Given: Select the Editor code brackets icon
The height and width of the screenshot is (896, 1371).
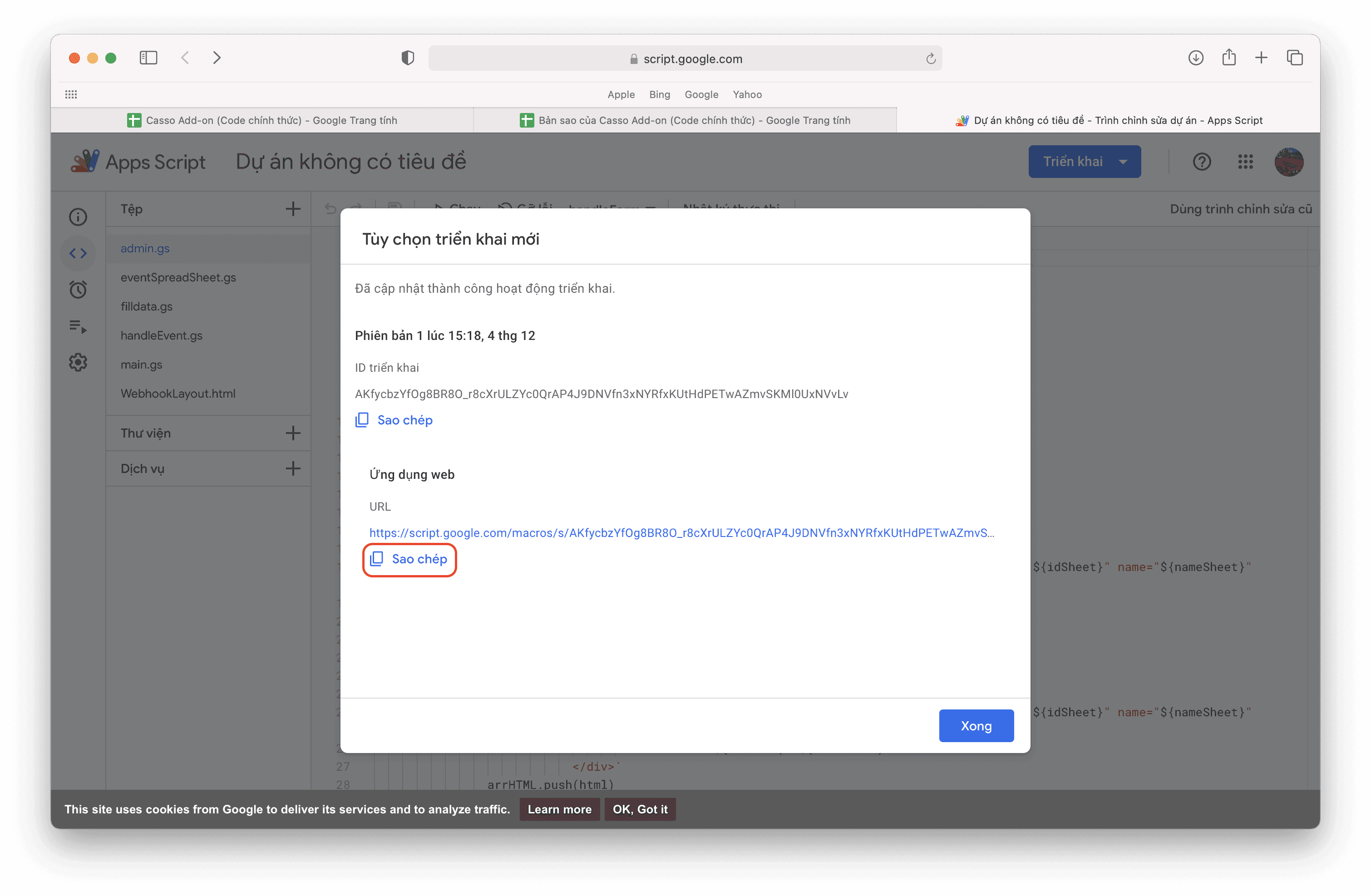Looking at the screenshot, I should 78,253.
